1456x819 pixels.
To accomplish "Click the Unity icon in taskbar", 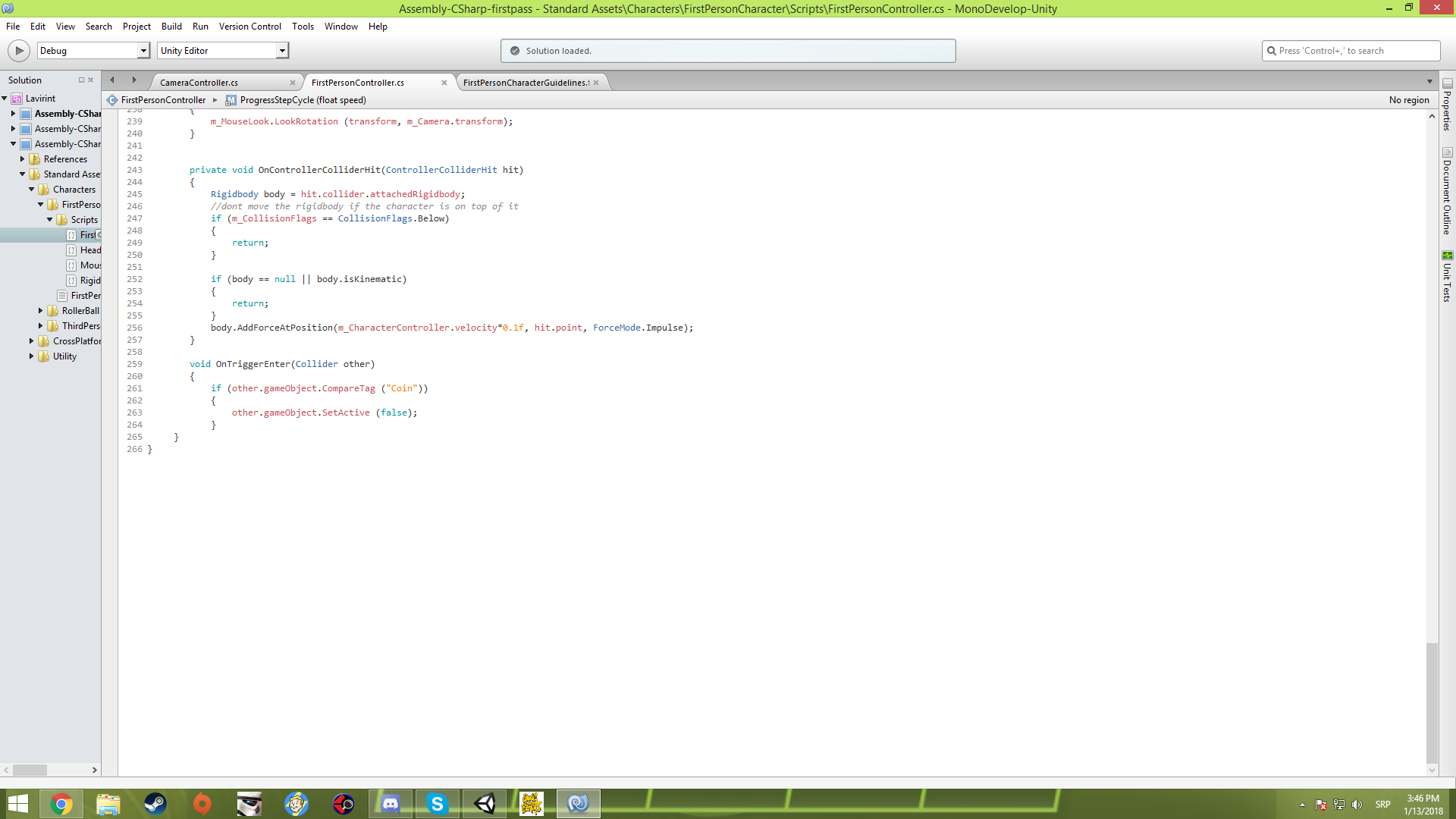I will (x=485, y=804).
